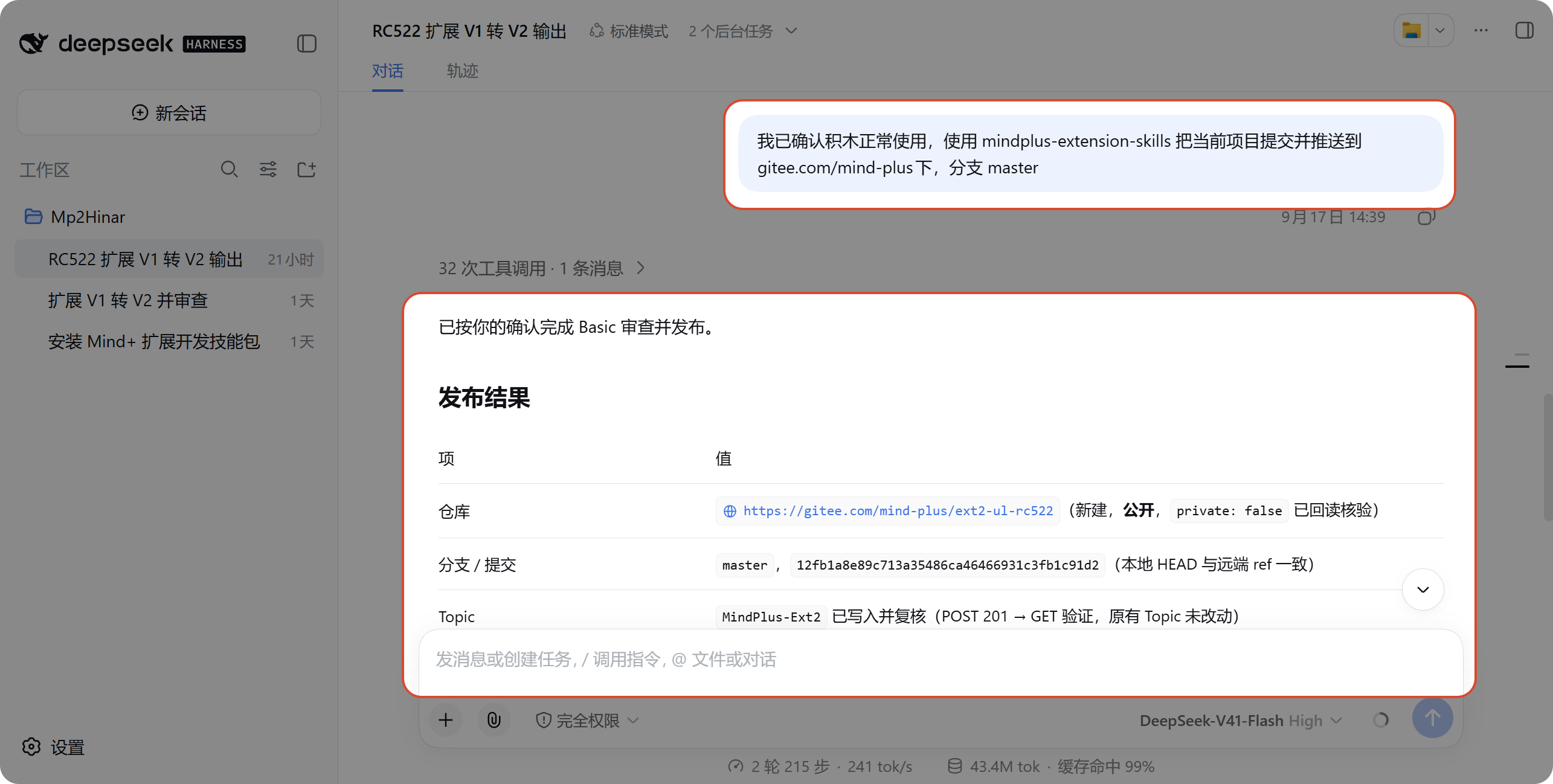Copy the user message
The image size is (1553, 784).
1426,217
